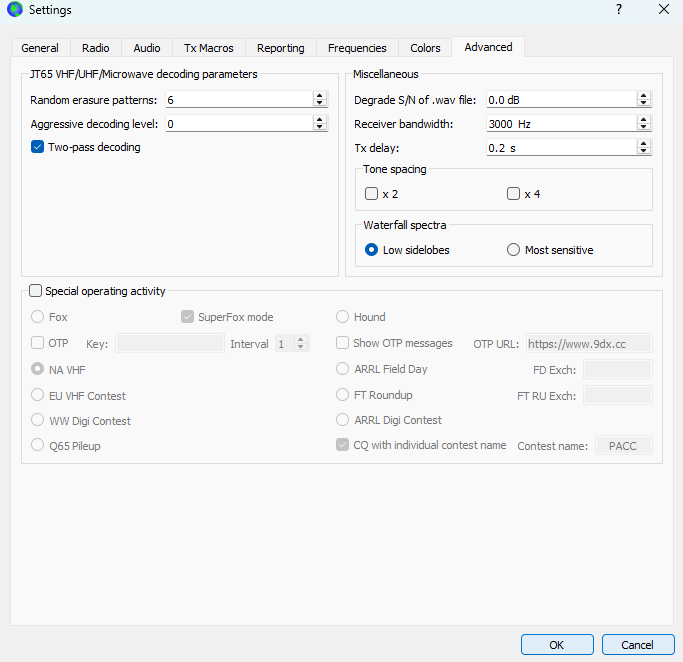This screenshot has height=662, width=683.
Task: Open the Radio settings tab
Action: pos(96,48)
